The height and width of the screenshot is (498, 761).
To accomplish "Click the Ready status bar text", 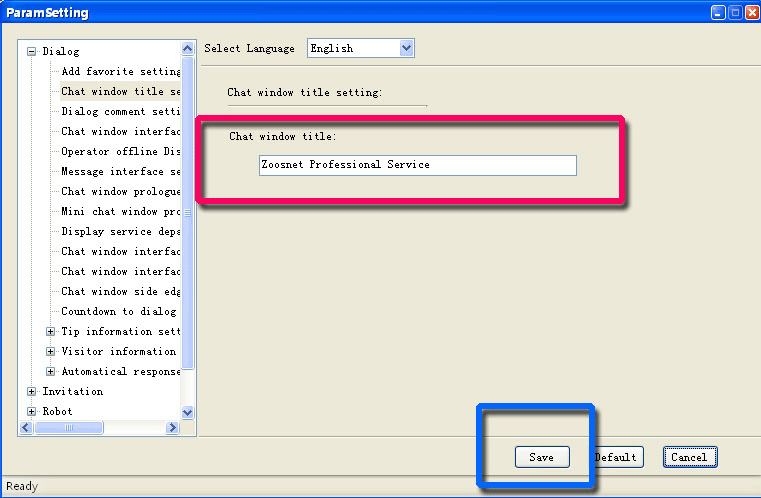I will 22,486.
